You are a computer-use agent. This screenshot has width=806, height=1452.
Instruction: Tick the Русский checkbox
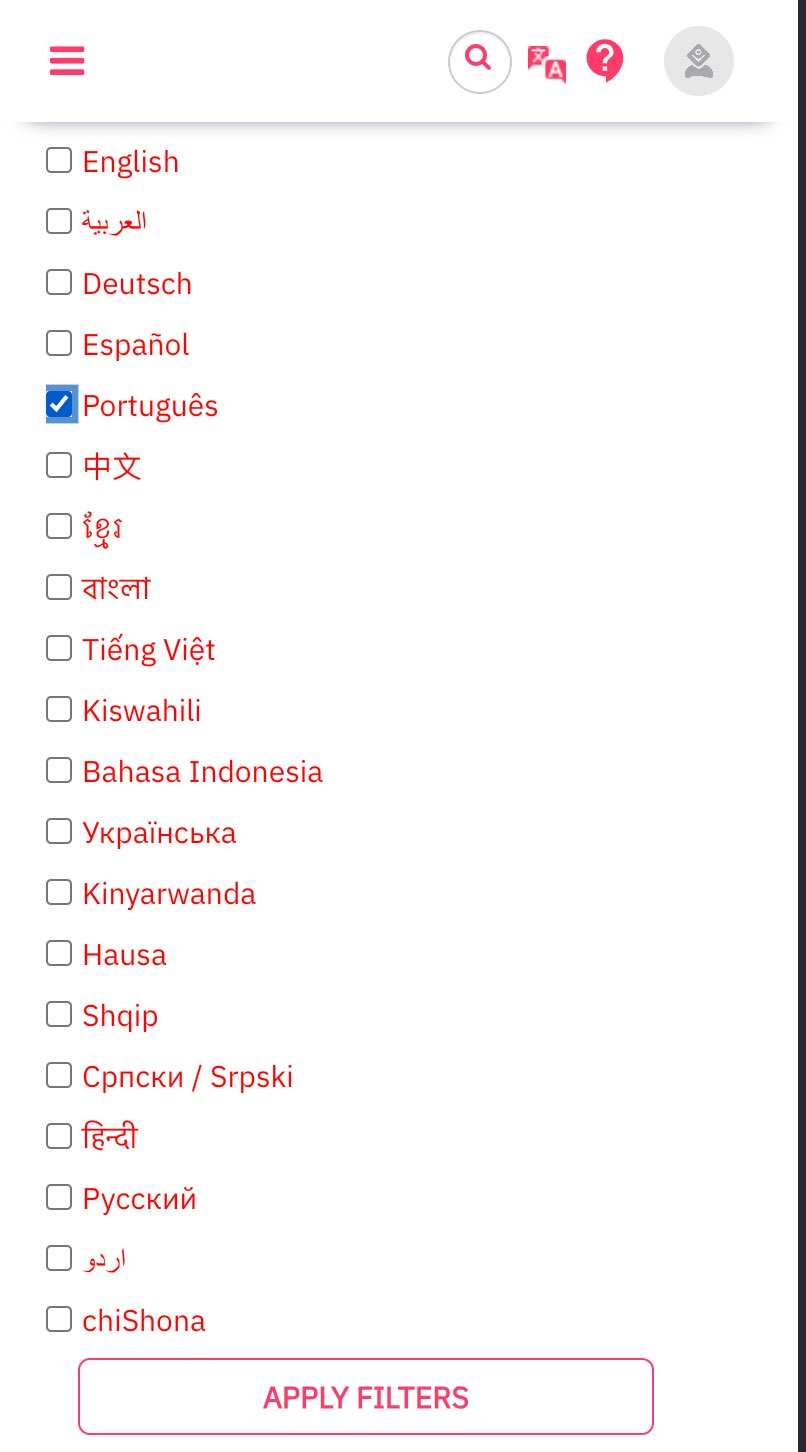click(x=59, y=1197)
